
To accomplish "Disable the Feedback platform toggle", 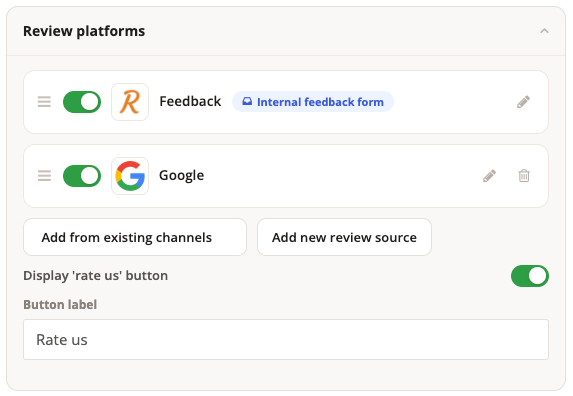I will [82, 102].
